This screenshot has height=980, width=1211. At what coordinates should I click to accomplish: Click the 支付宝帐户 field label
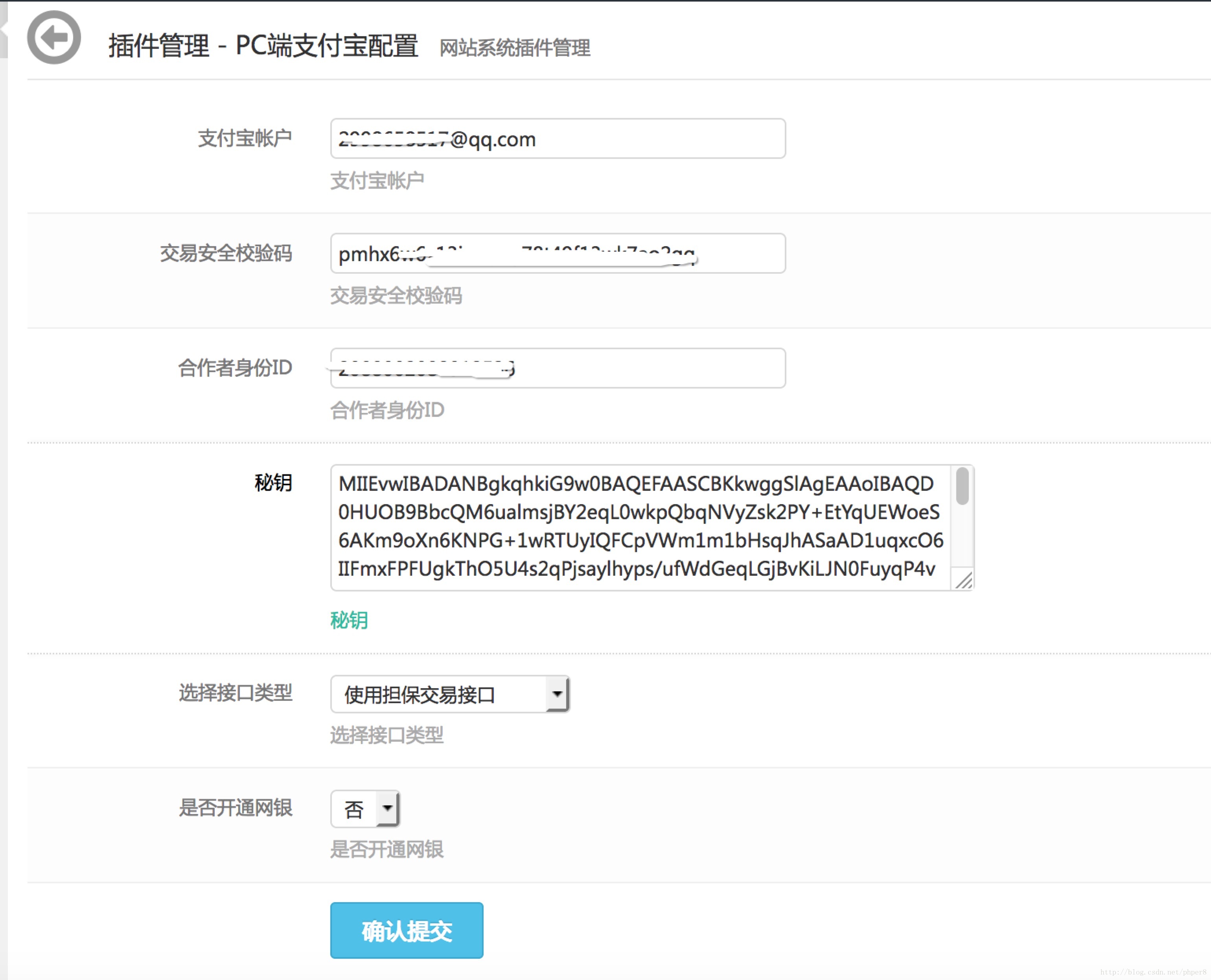[244, 138]
